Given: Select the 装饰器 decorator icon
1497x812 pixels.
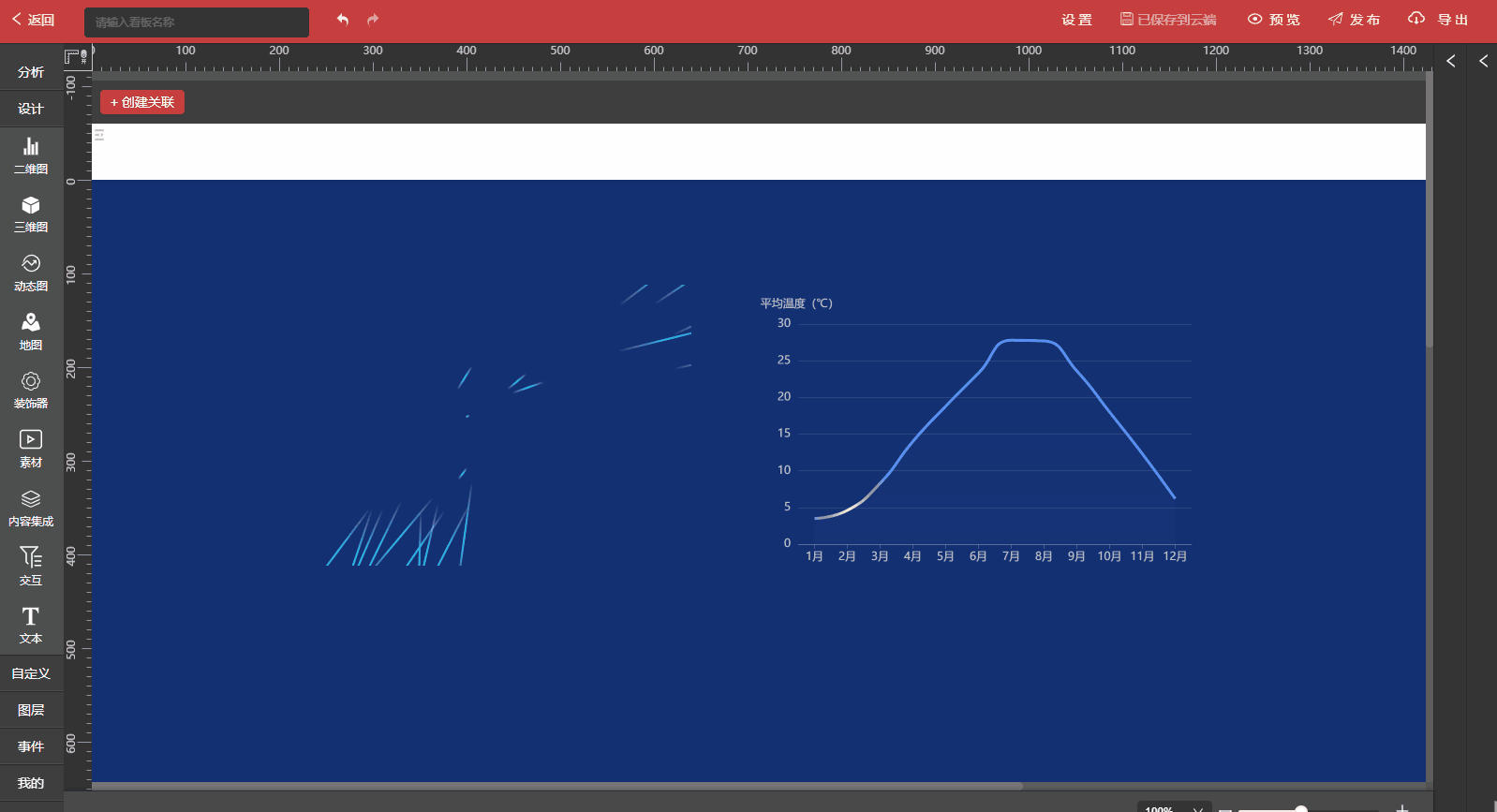Looking at the screenshot, I should [x=31, y=390].
